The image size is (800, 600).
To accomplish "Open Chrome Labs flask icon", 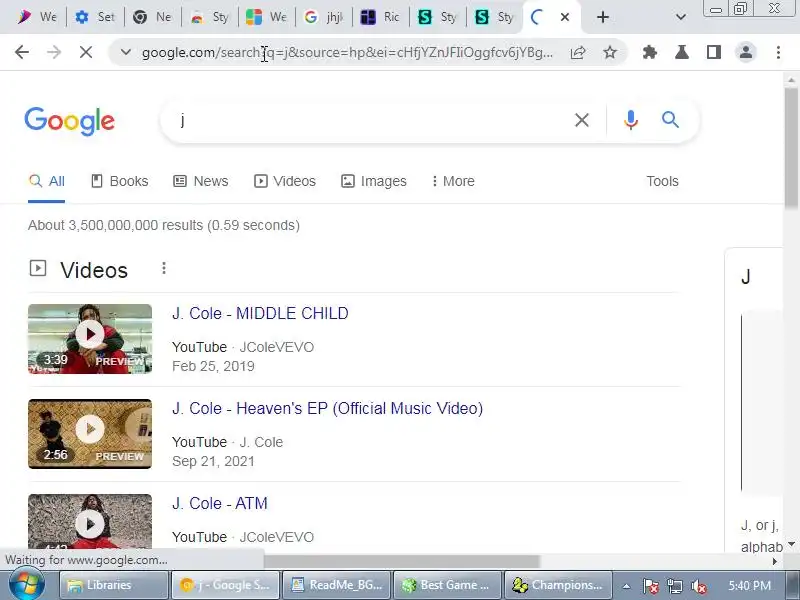I will tap(682, 52).
